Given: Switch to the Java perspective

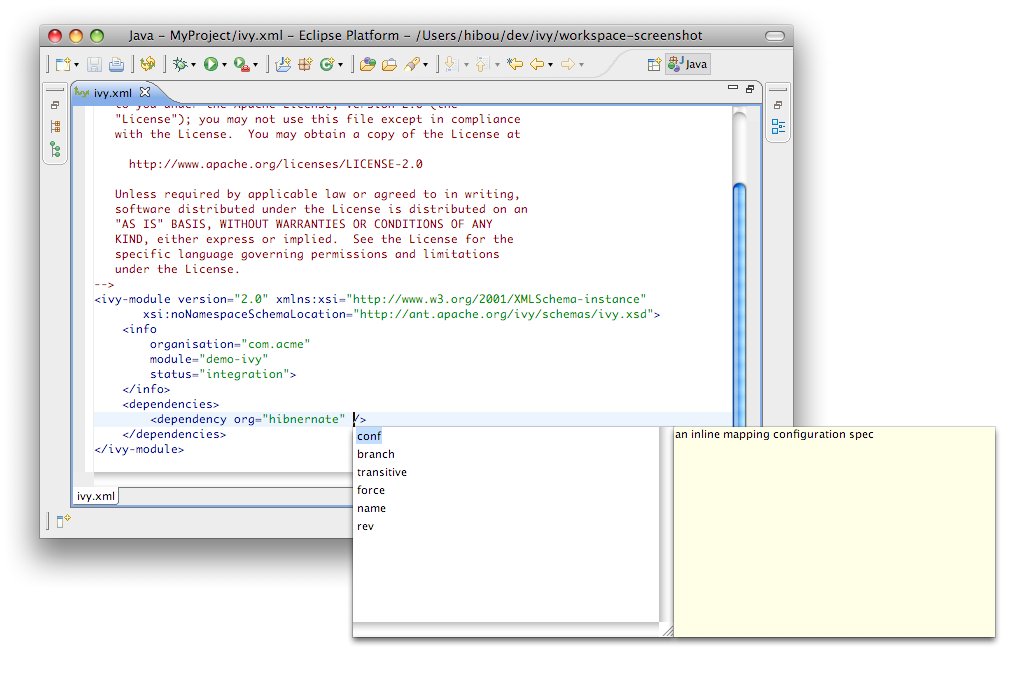Looking at the screenshot, I should coord(688,65).
